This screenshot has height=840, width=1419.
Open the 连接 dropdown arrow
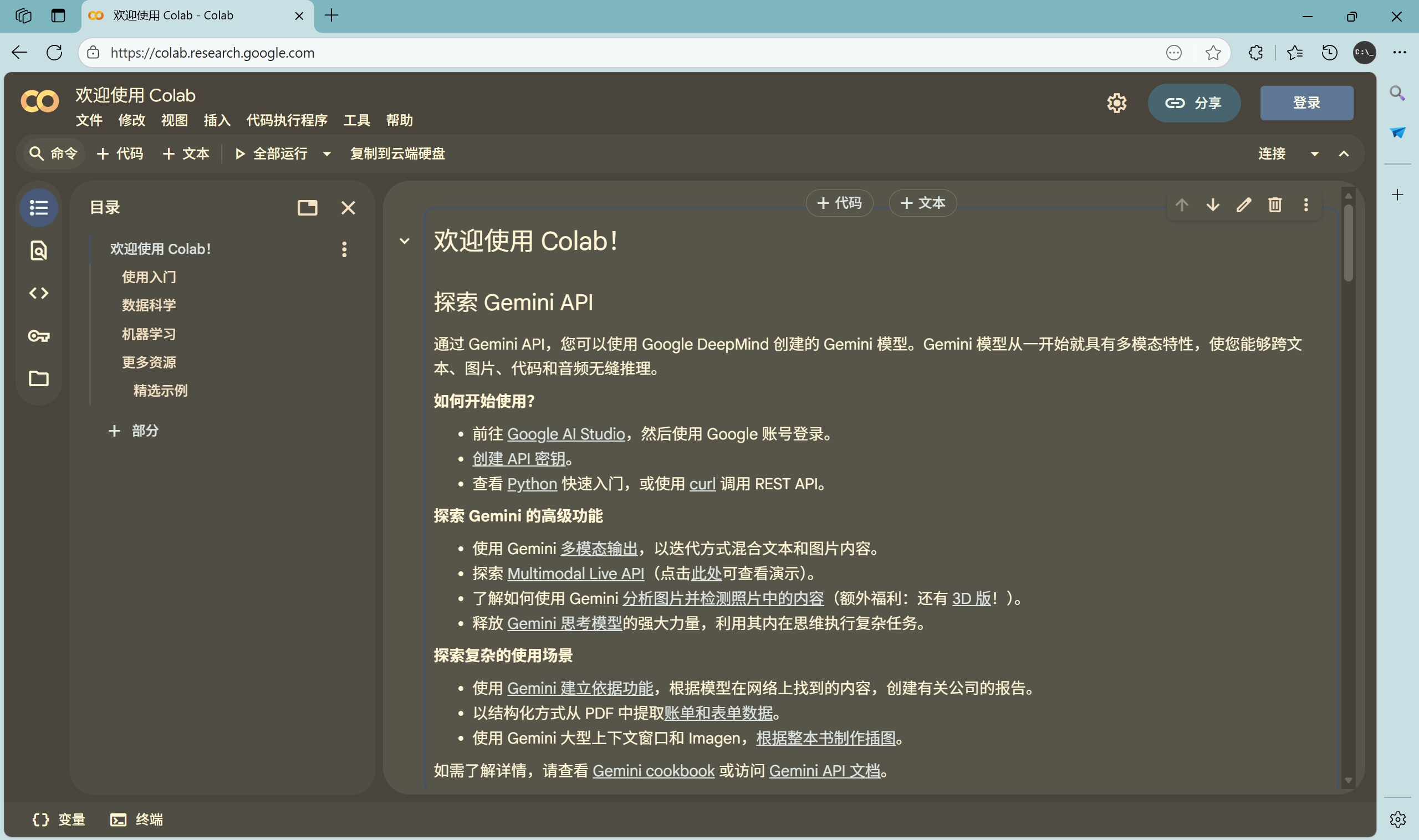(1314, 154)
